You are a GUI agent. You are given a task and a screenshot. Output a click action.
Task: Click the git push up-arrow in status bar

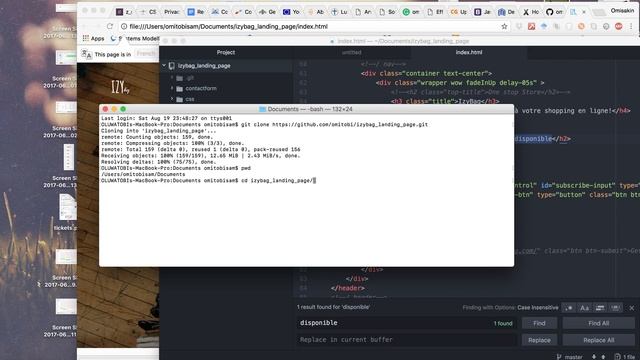[603, 357]
